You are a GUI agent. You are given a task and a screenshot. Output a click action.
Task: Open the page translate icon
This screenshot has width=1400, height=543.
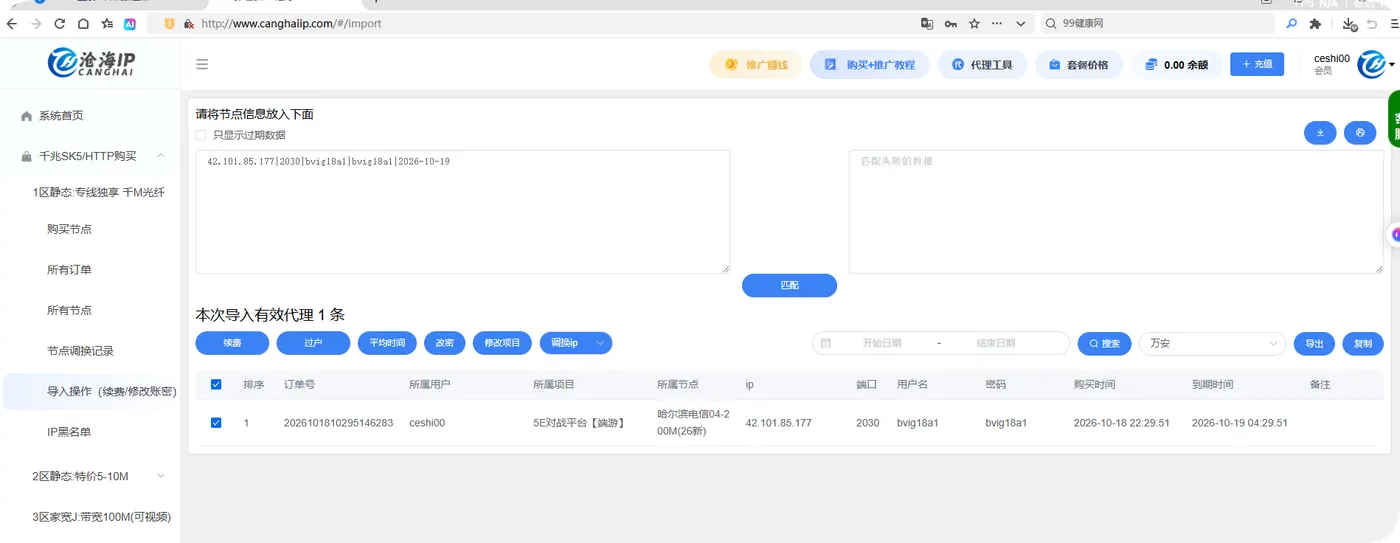pyautogui.click(x=927, y=23)
